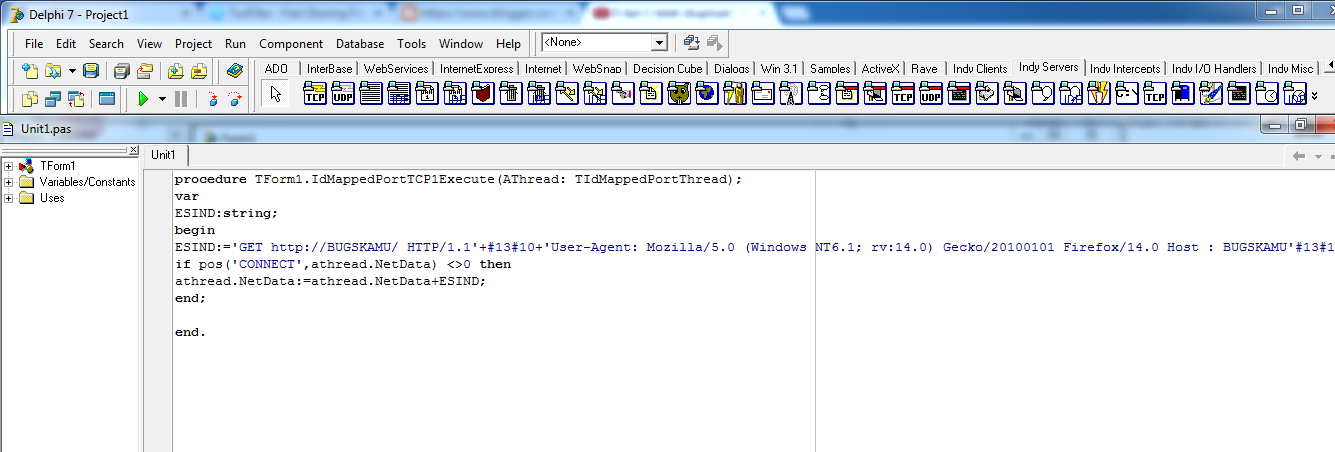The width and height of the screenshot is (1335, 452).
Task: Expand the Uses tree node
Action: tap(9, 198)
